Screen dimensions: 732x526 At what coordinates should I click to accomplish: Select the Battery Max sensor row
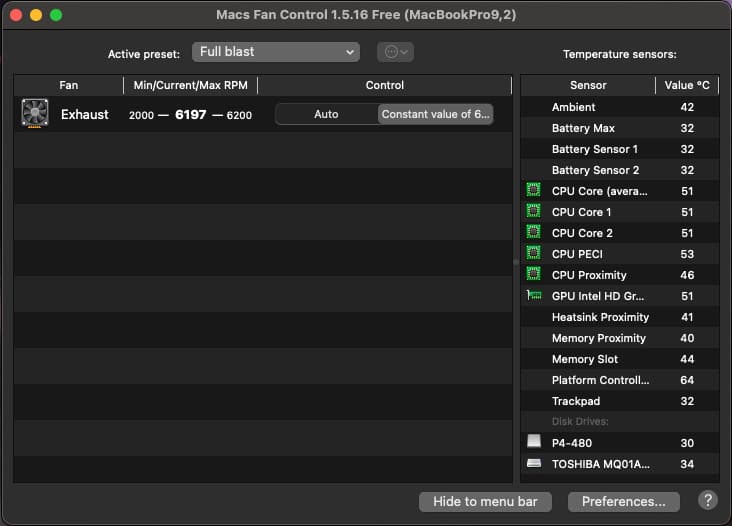[620, 128]
